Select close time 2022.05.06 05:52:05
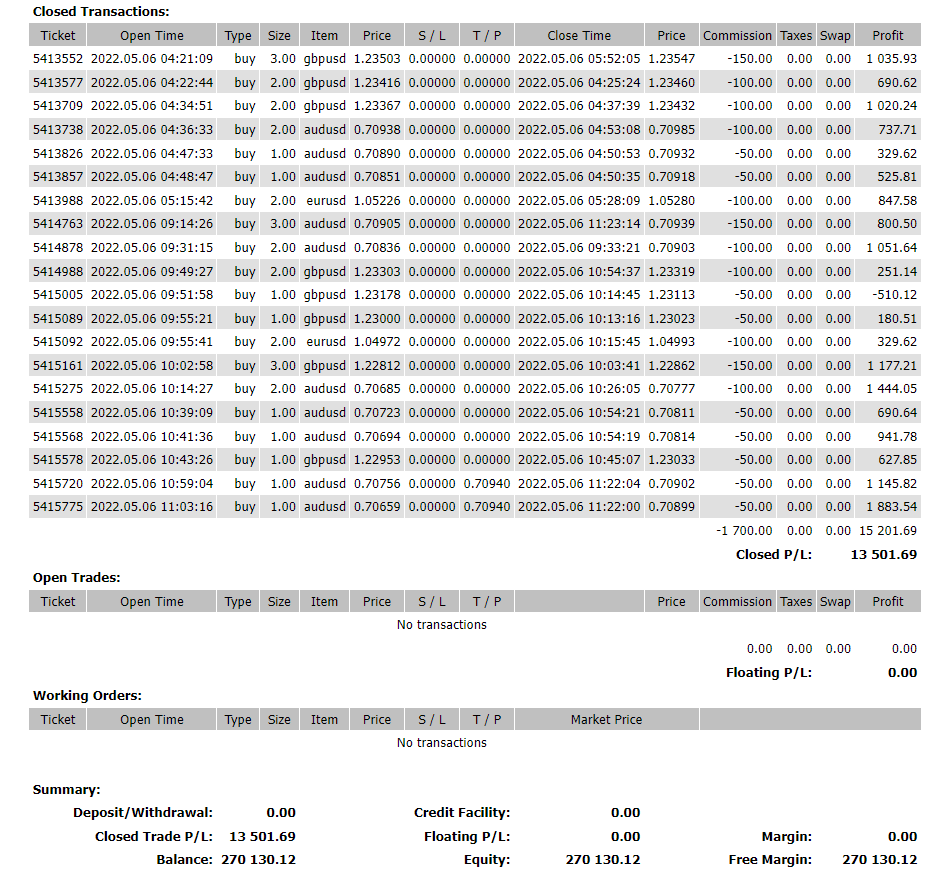The image size is (938, 877). pyautogui.click(x=579, y=59)
